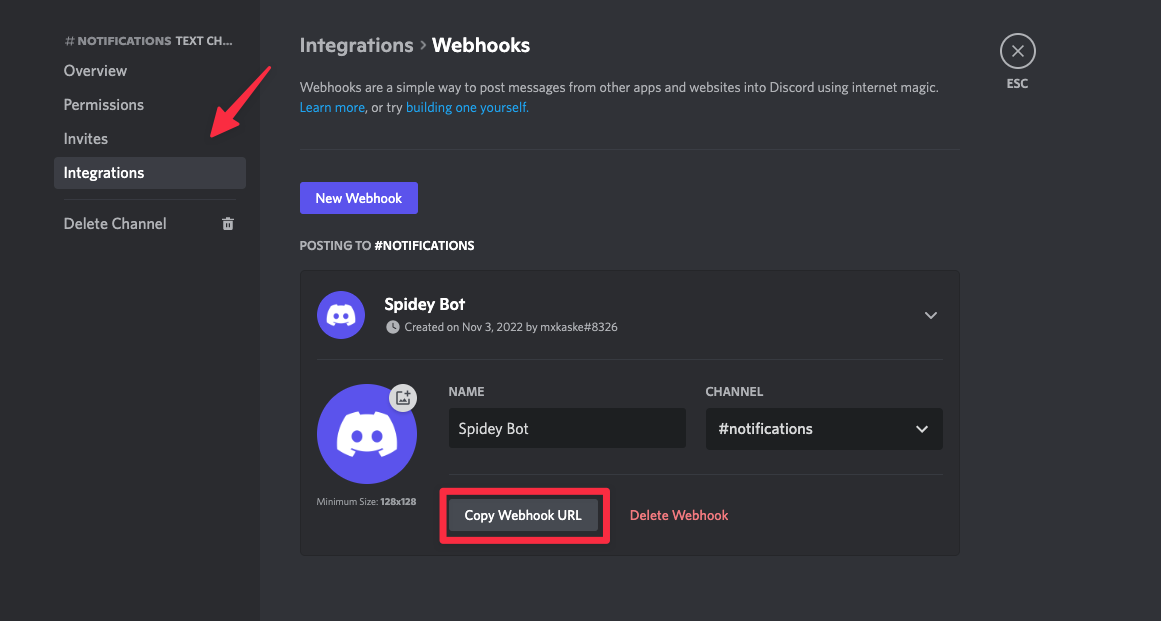Select the large Discord webhook avatar
This screenshot has width=1161, height=621.
[x=366, y=434]
